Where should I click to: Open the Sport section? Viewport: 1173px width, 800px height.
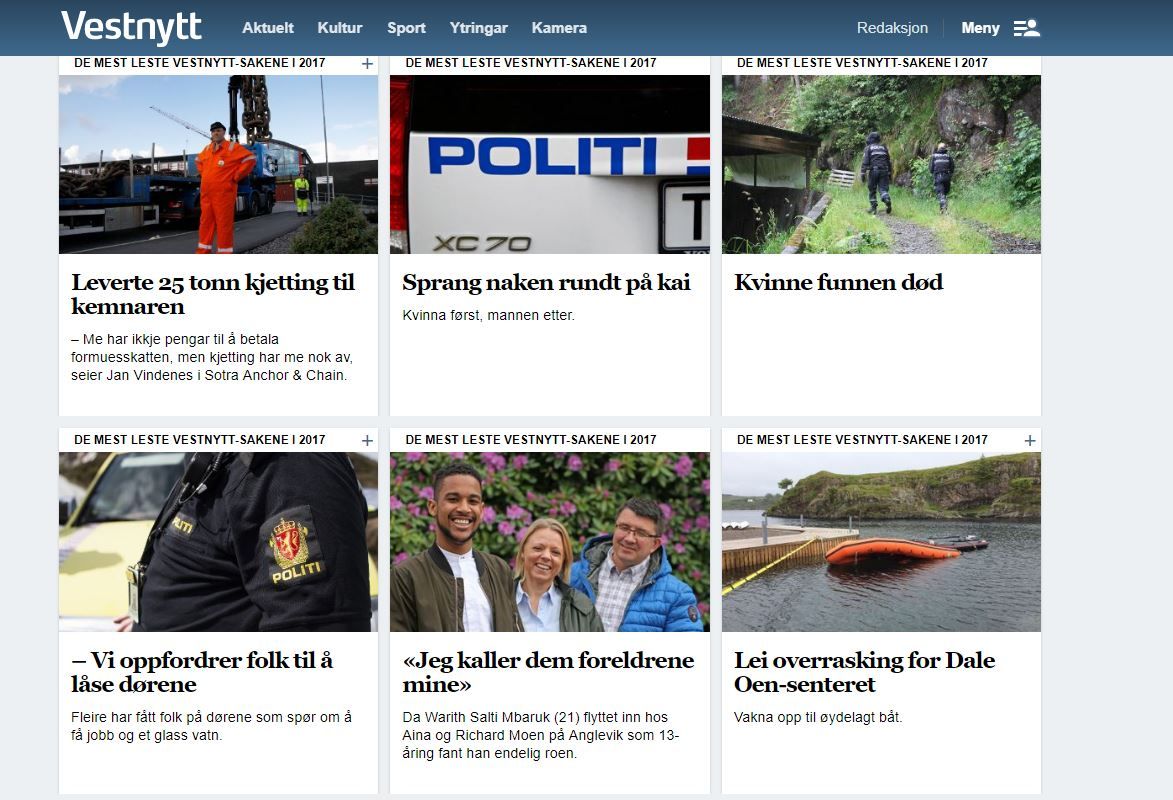tap(406, 28)
